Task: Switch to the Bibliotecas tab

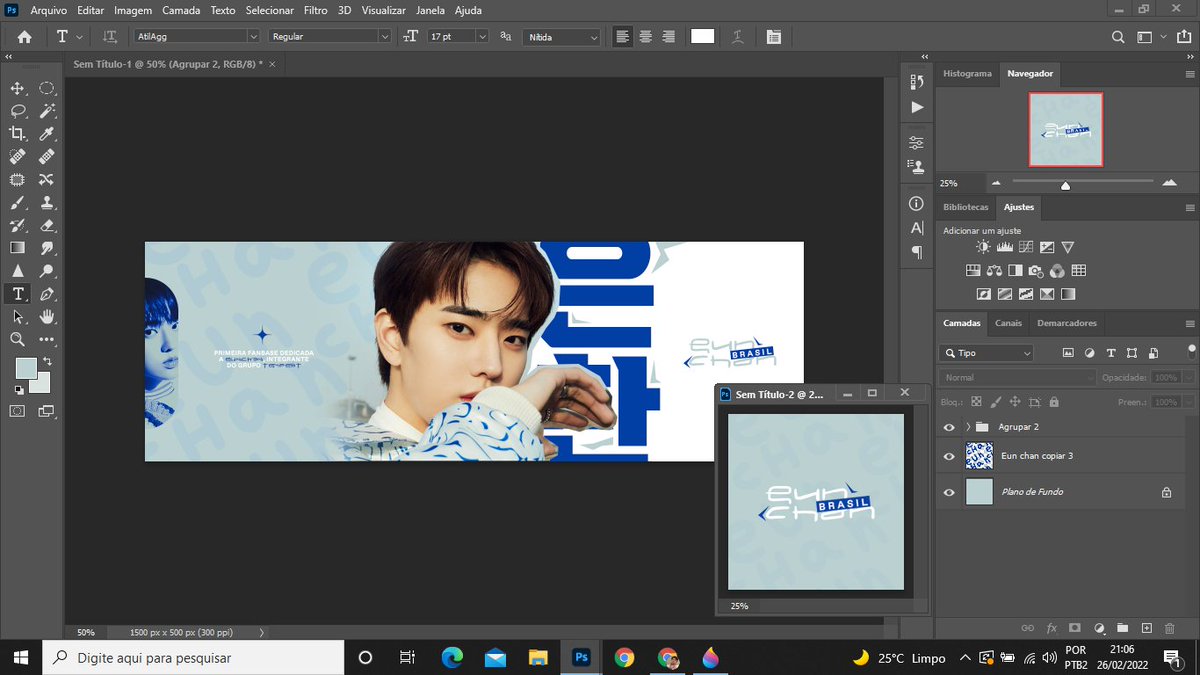Action: pyautogui.click(x=966, y=207)
